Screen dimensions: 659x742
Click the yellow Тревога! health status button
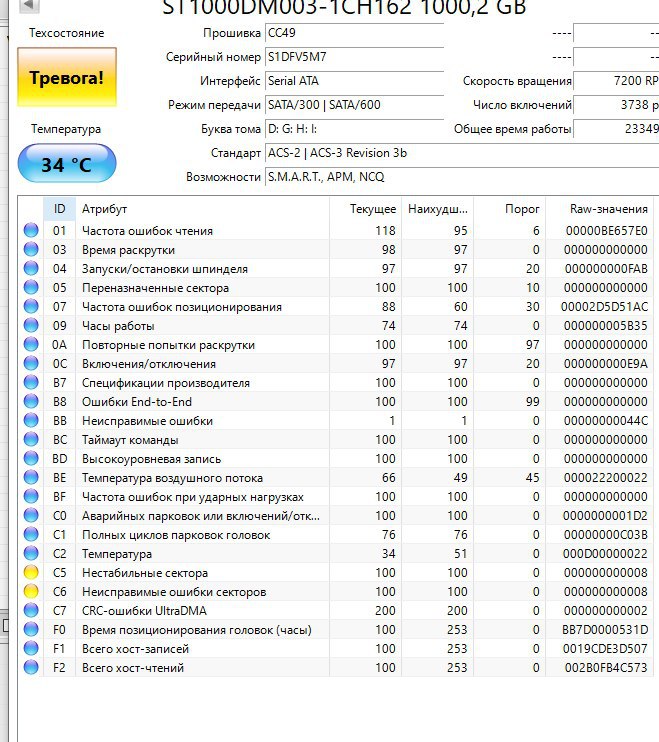(67, 77)
